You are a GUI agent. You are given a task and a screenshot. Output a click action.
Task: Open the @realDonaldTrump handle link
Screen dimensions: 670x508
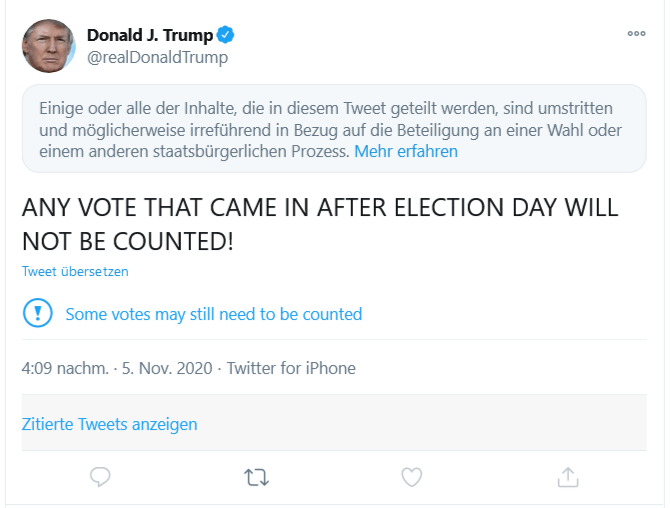coord(157,57)
